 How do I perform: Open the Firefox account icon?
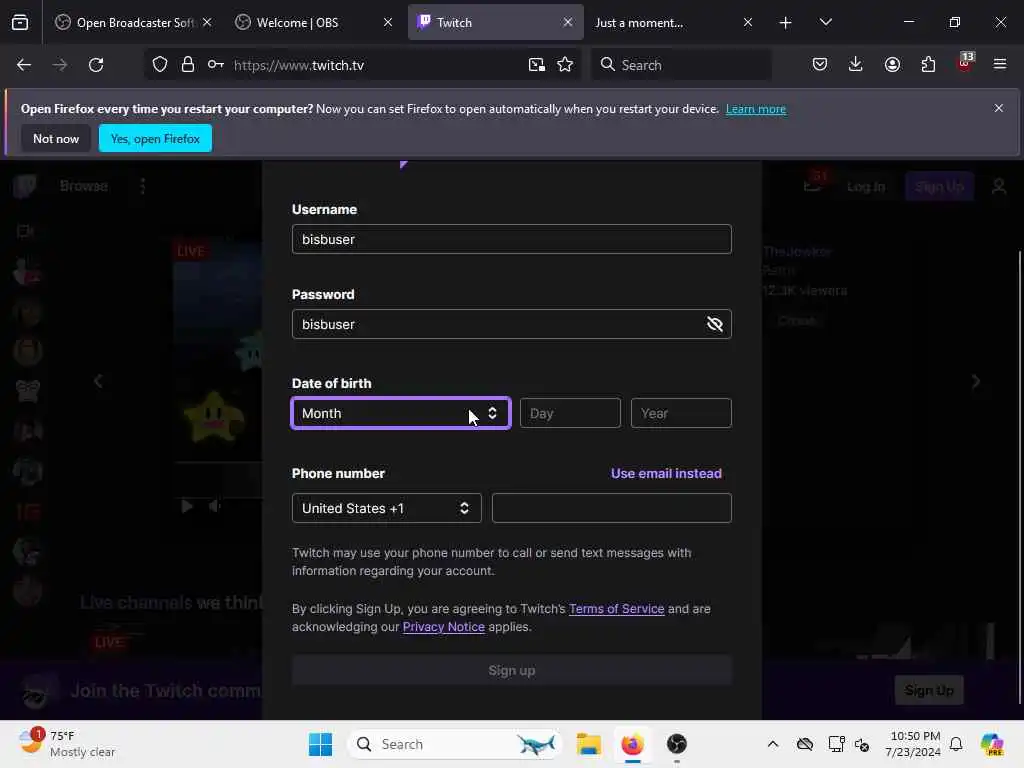[x=892, y=64]
